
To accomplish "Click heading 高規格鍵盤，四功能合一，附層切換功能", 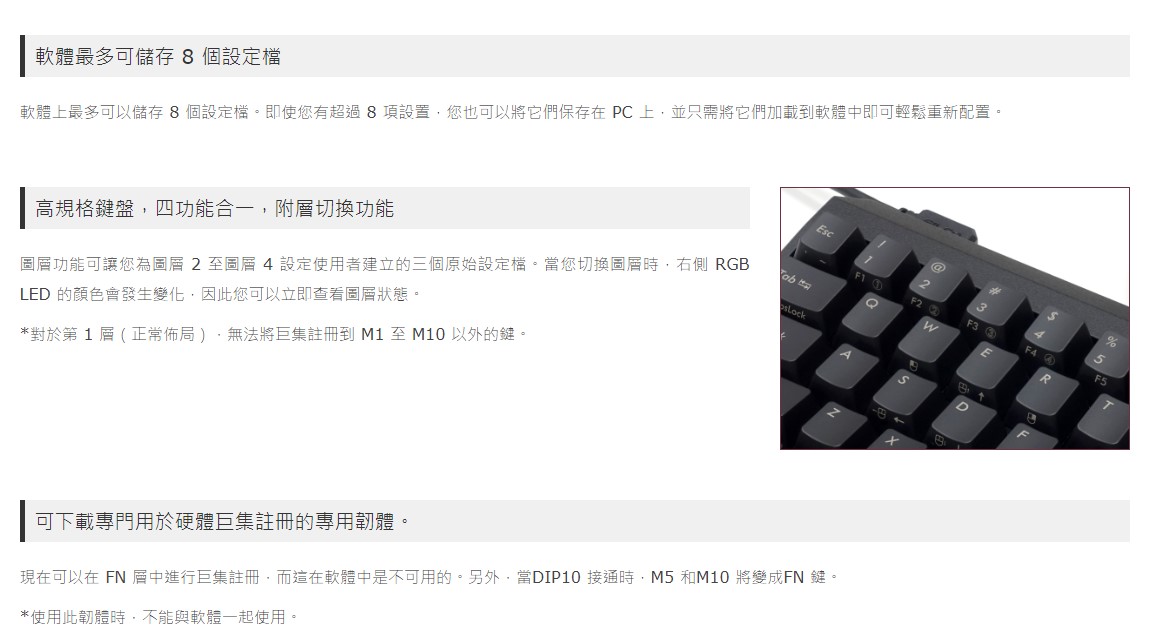I will [214, 208].
